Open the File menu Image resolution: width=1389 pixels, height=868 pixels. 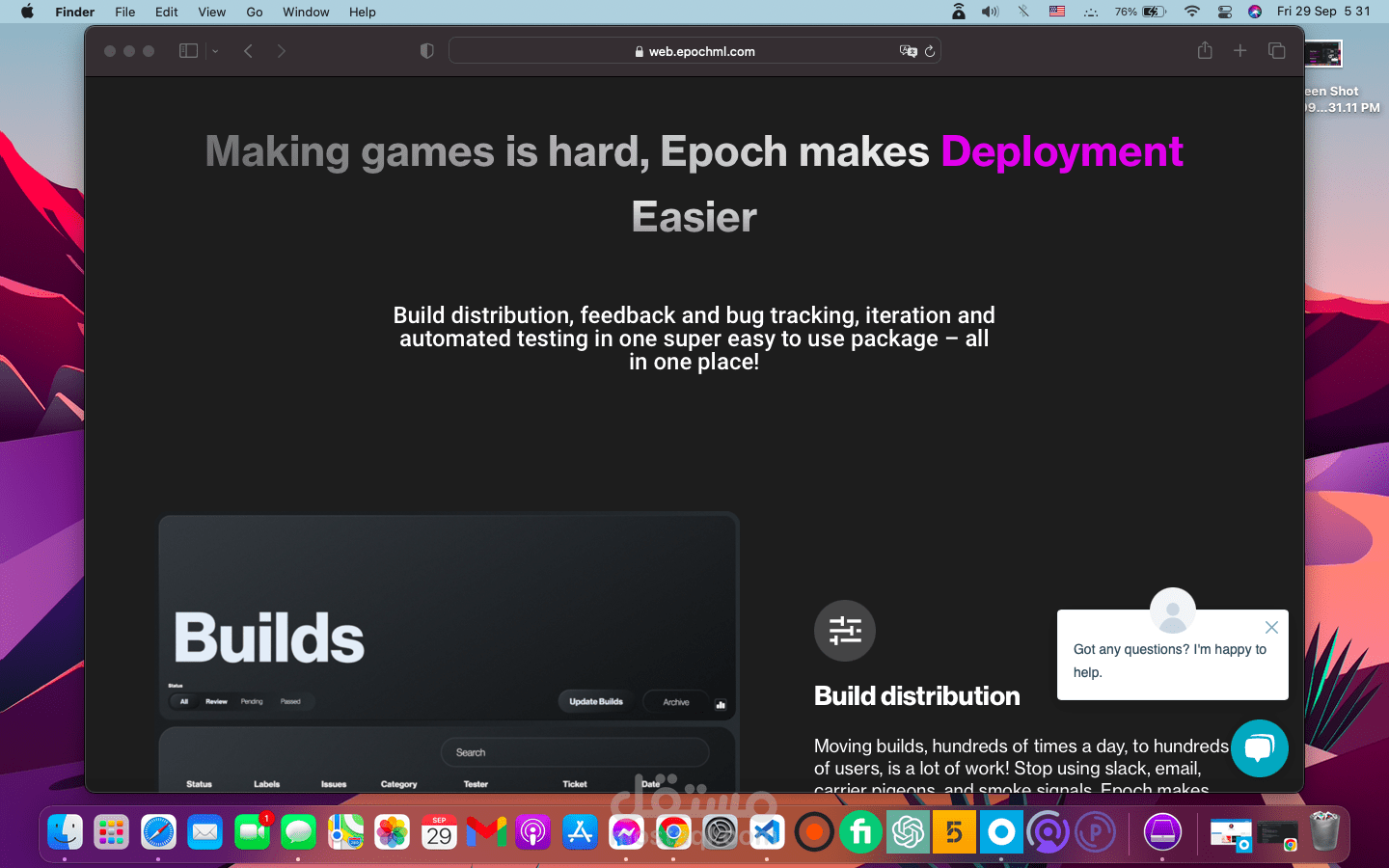pyautogui.click(x=125, y=12)
